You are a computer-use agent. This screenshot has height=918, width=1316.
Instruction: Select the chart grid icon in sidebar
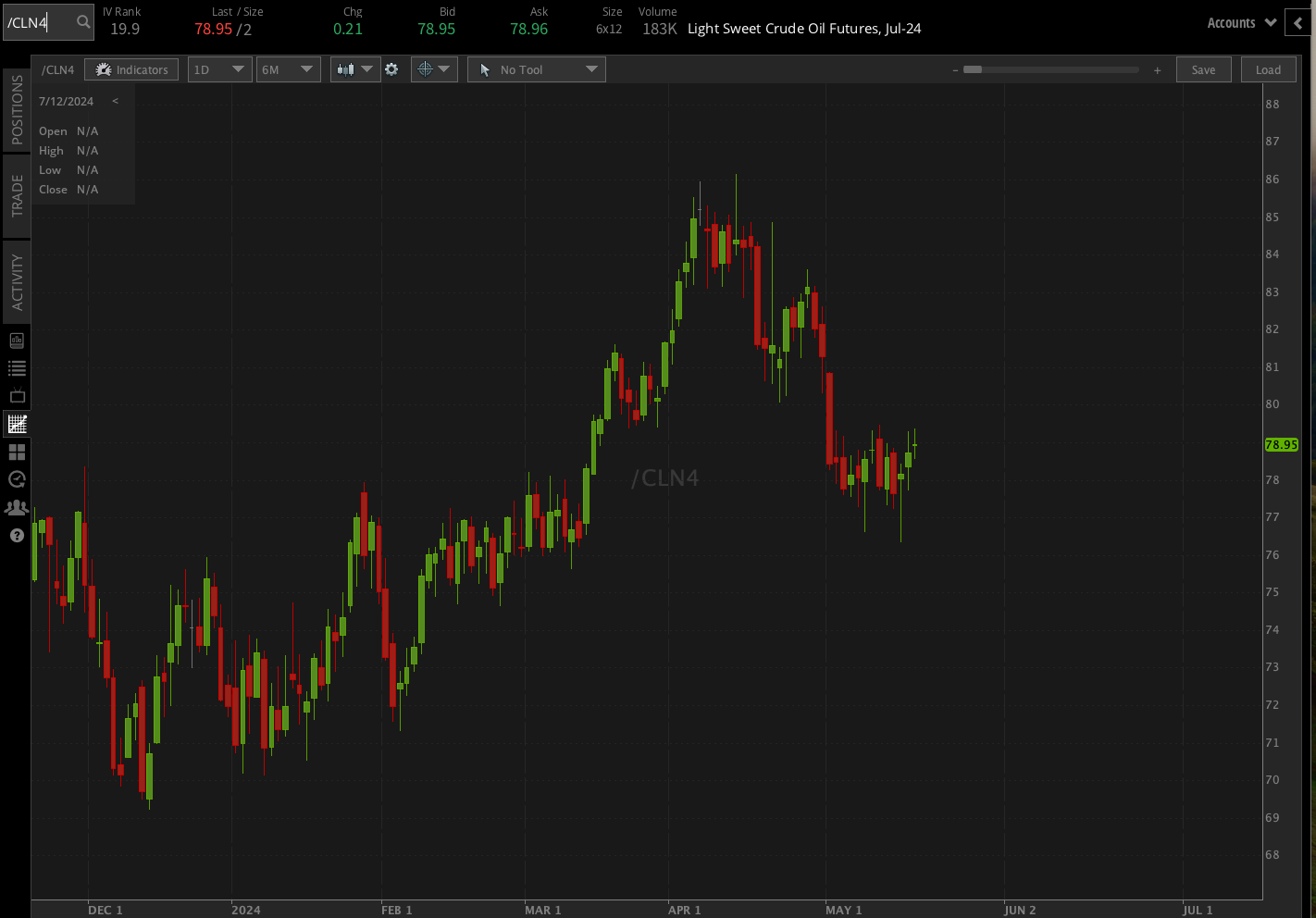pos(17,424)
